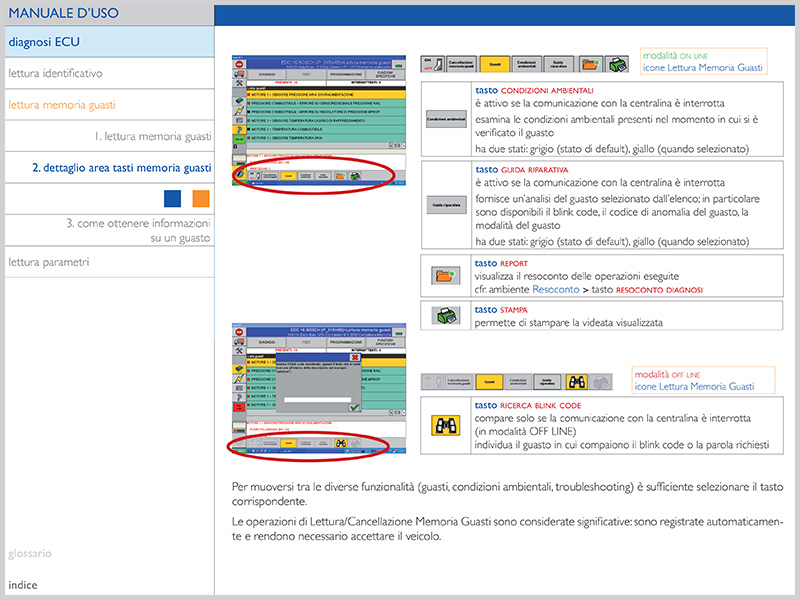
Task: Click the greyed-out printer icon in offline toolbar
Action: [603, 382]
